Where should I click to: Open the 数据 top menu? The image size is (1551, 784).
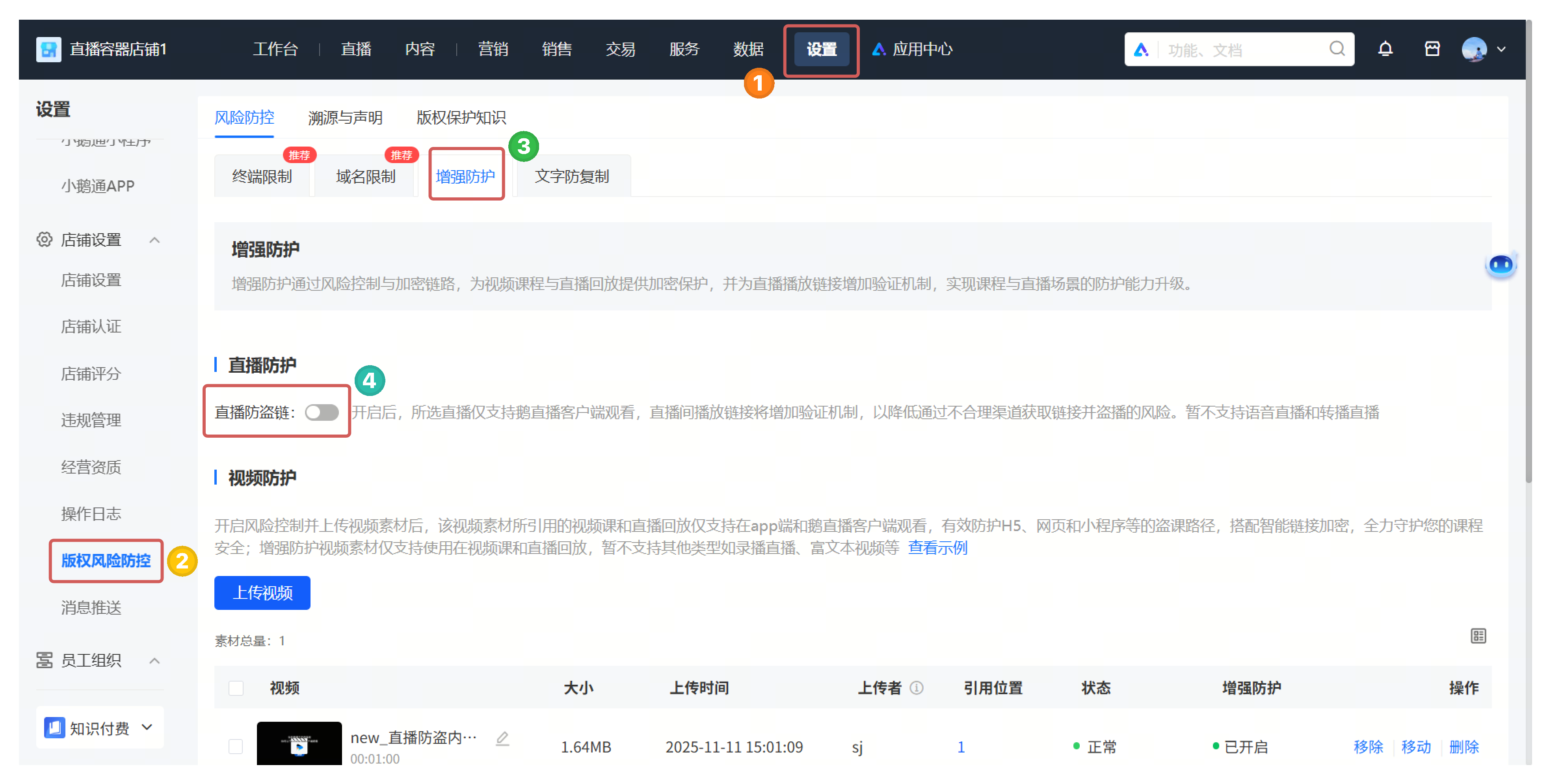tap(748, 49)
